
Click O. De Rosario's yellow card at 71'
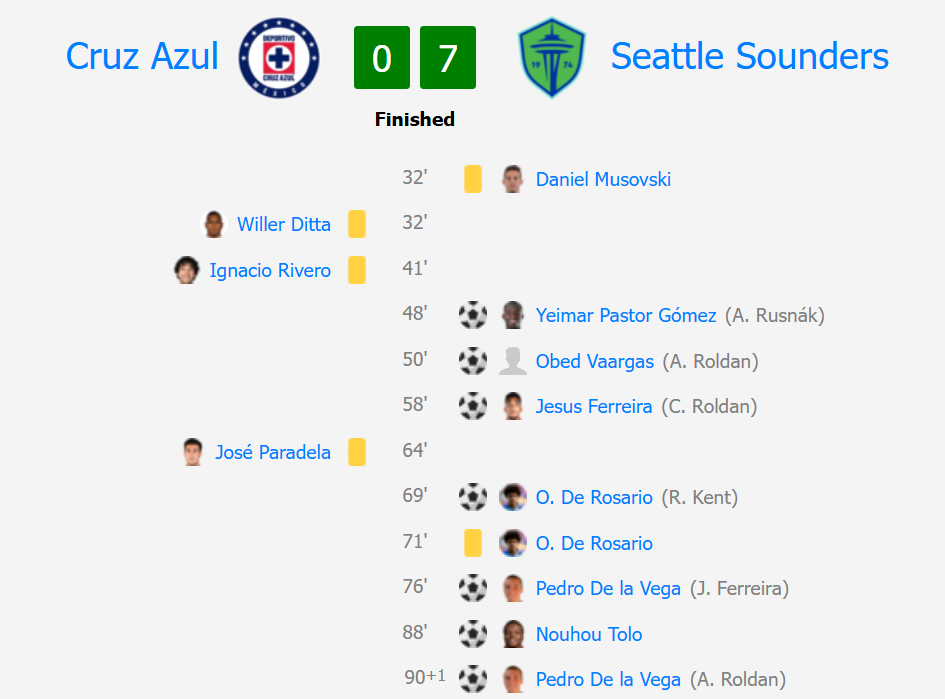pos(473,543)
